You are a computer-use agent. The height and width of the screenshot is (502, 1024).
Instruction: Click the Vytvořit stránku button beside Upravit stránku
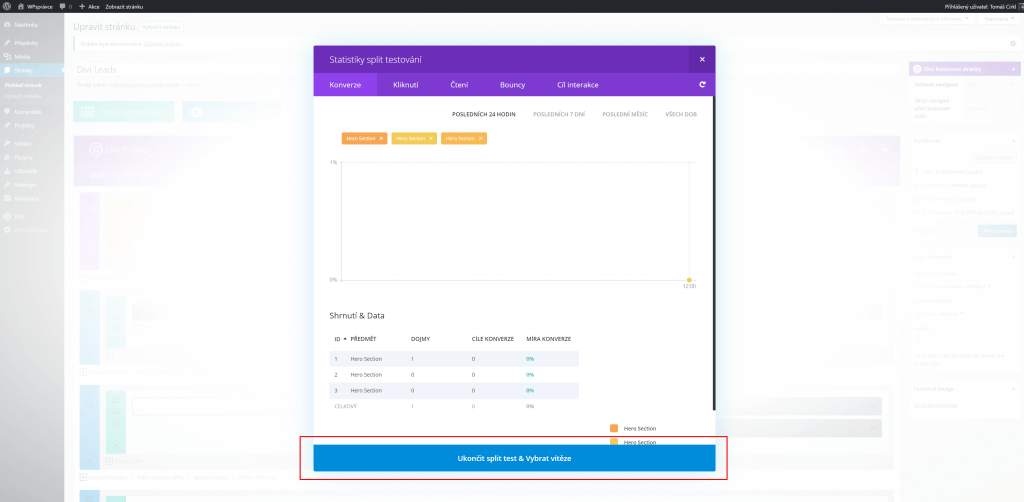[x=162, y=27]
